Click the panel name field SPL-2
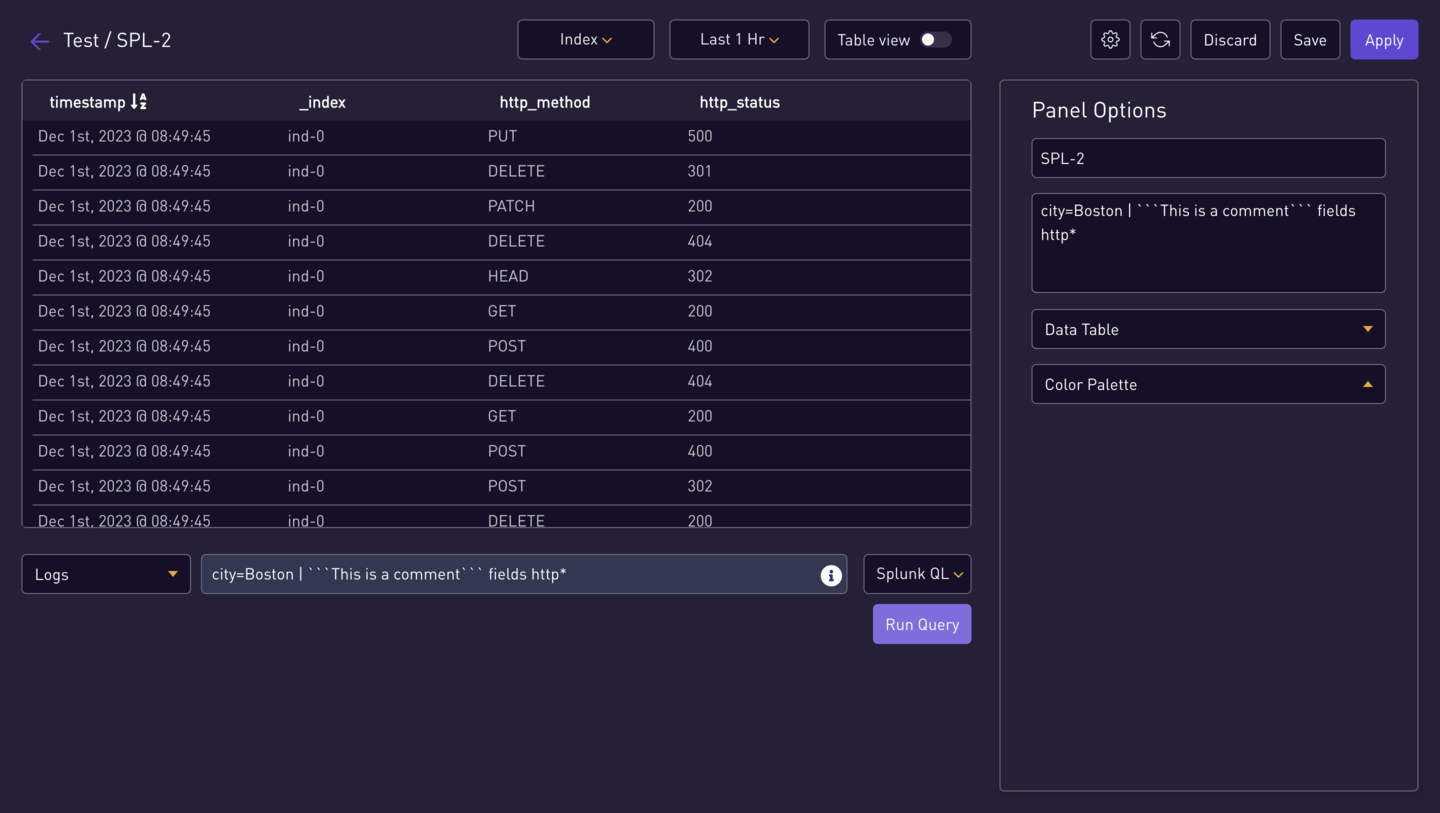This screenshot has height=813, width=1440. pos(1208,158)
